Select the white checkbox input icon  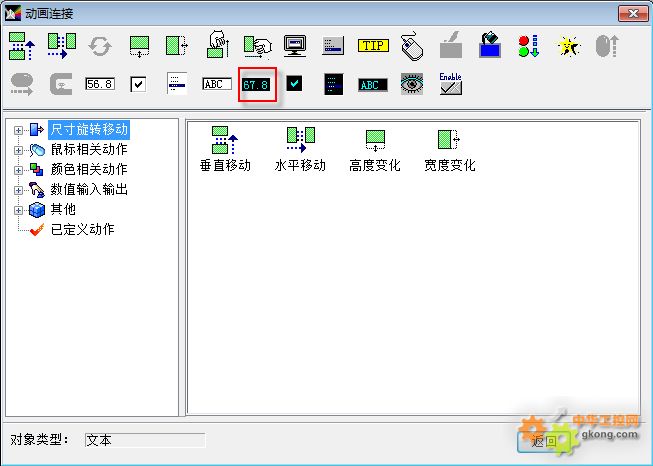(x=138, y=85)
